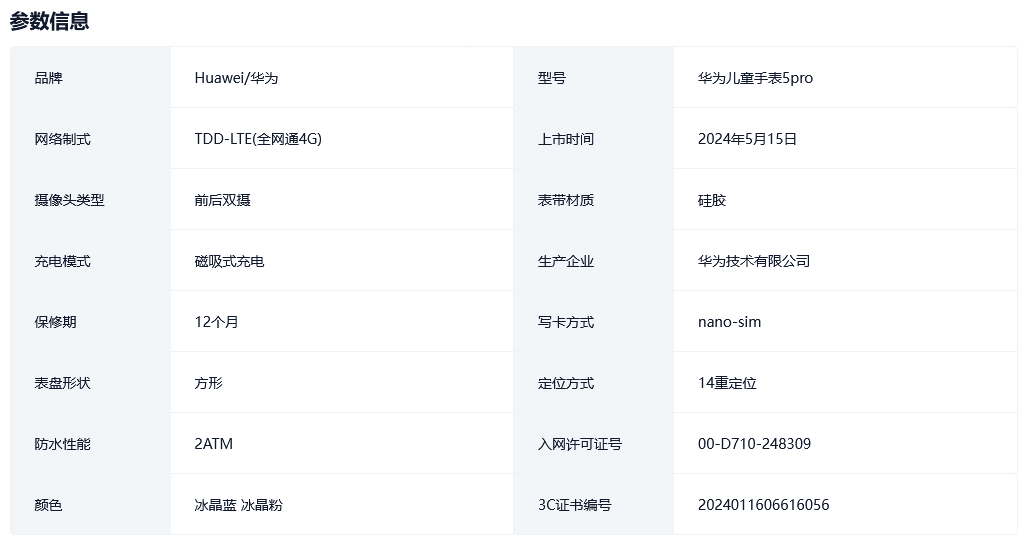This screenshot has height=553, width=1030.
Task: Click the 硅胶 strap material value
Action: coord(712,200)
